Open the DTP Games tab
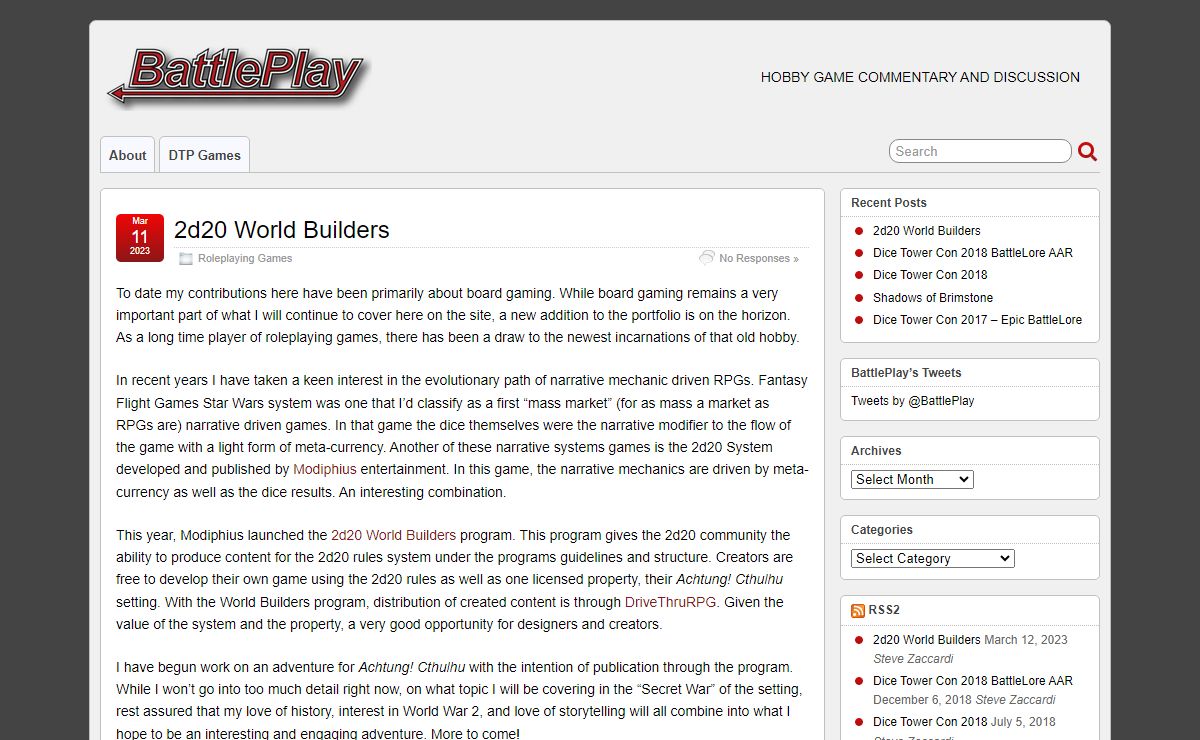Screen dimensions: 1200x740 (204, 155)
